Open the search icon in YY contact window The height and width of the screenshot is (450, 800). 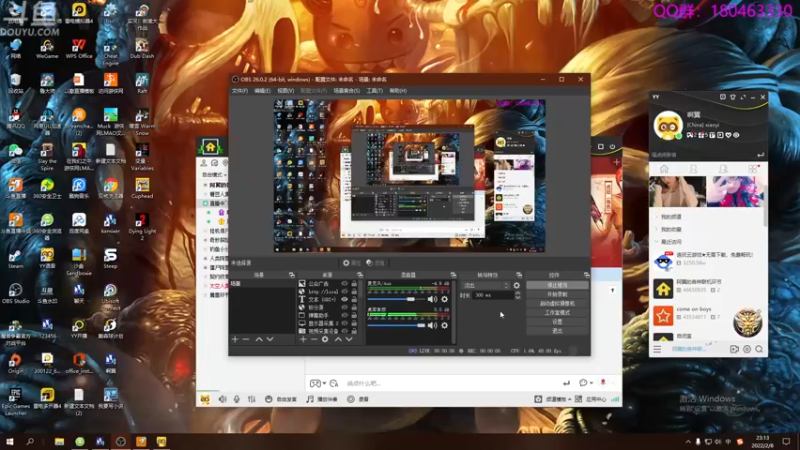(x=759, y=349)
